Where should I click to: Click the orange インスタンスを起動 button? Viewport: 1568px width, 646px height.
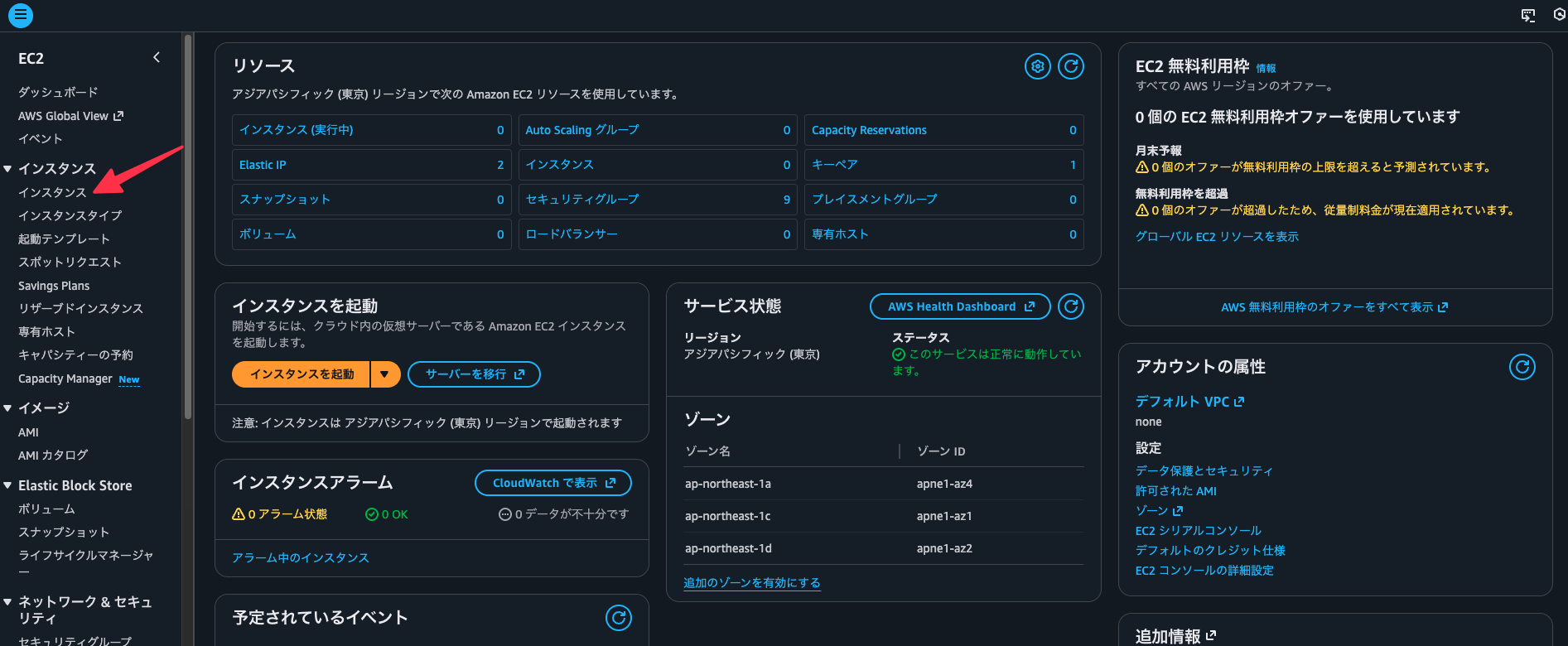tap(302, 374)
